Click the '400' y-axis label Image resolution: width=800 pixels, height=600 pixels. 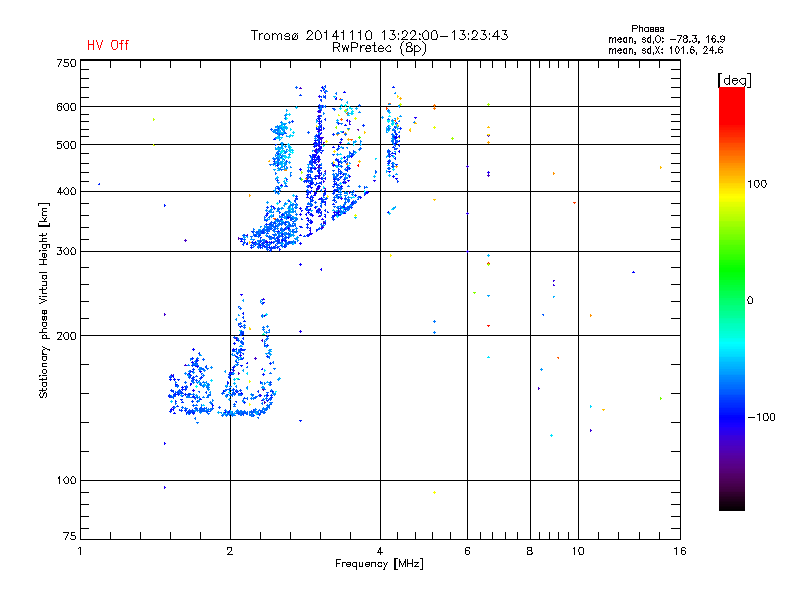point(66,191)
